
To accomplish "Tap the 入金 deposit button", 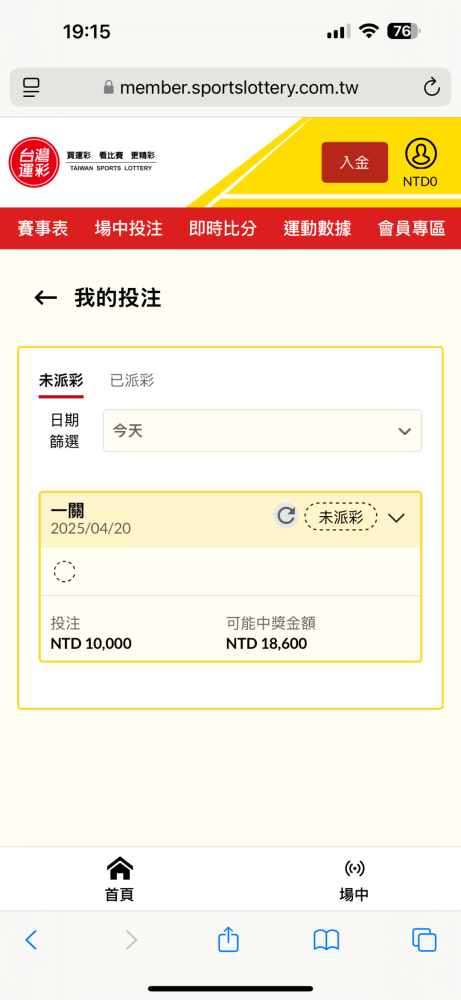I will click(355, 163).
